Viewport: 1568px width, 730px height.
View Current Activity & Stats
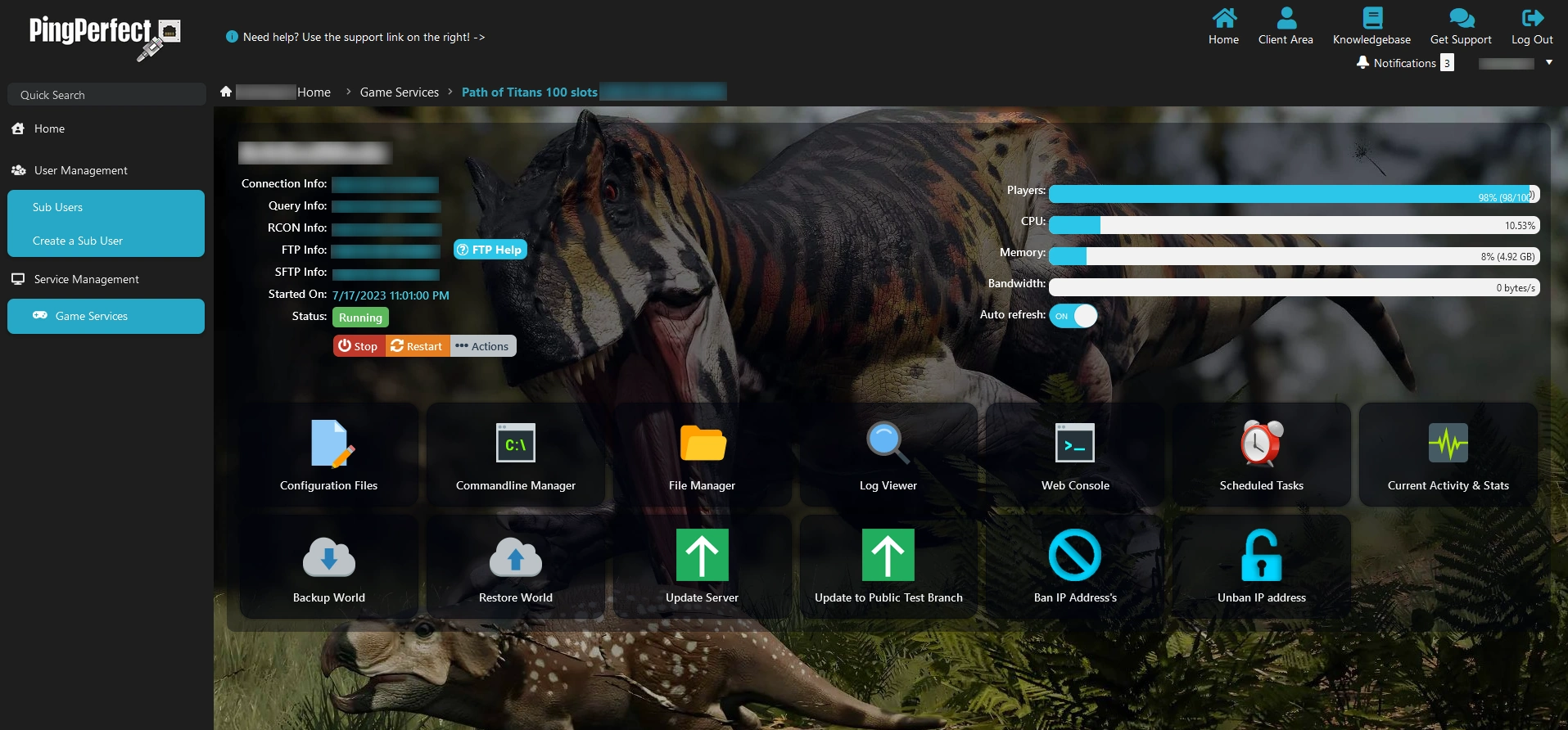[x=1448, y=444]
